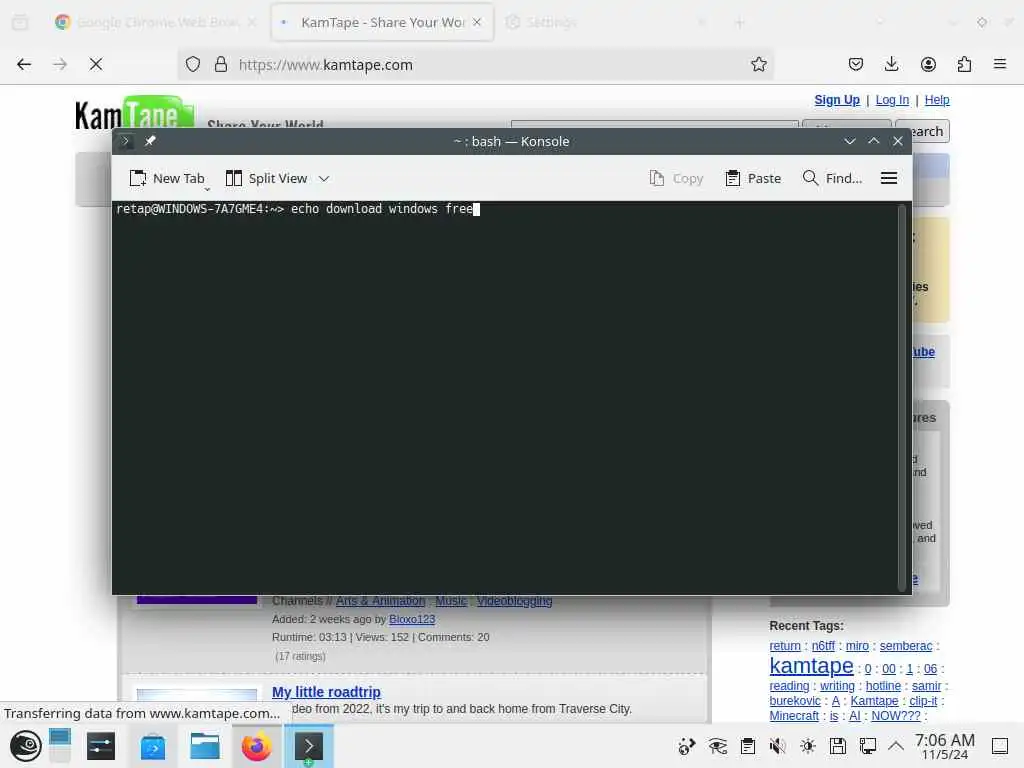Open the virtual desktop pager

coord(59,746)
